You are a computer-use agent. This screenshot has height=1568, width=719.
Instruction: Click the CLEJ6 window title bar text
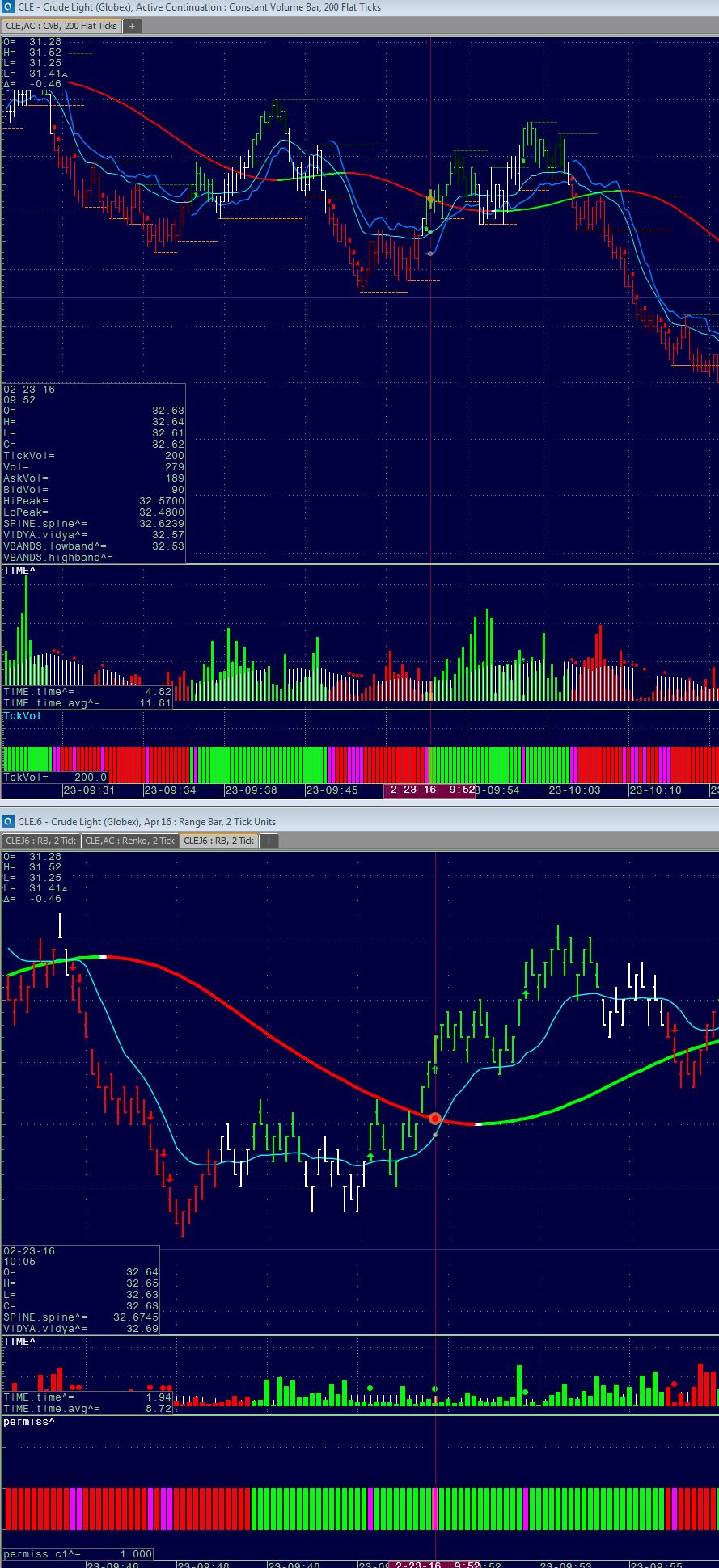point(146,822)
